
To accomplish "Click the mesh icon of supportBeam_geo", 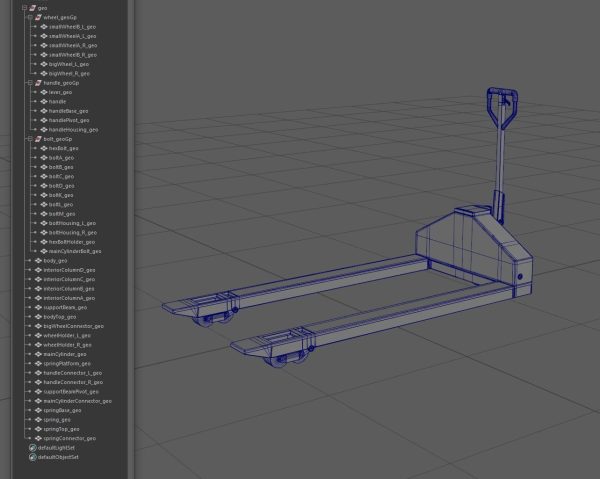I will click(x=38, y=307).
